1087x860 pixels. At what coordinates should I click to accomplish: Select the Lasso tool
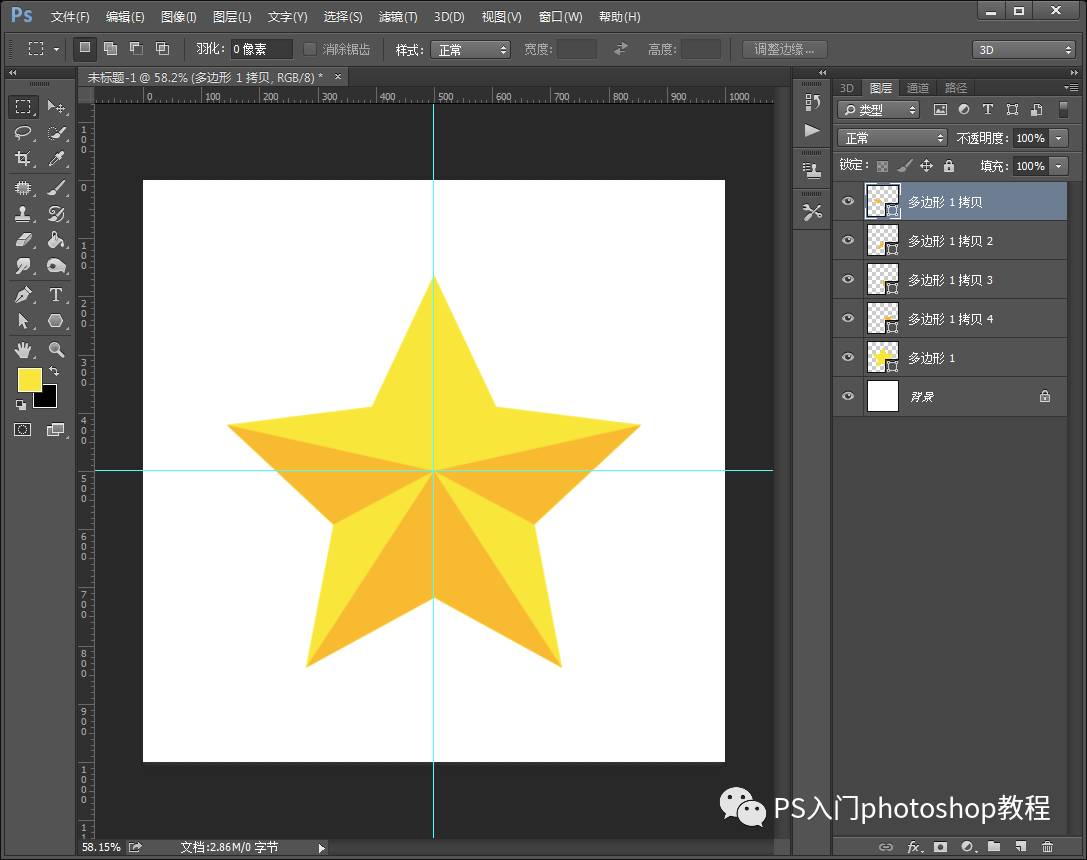pyautogui.click(x=23, y=133)
